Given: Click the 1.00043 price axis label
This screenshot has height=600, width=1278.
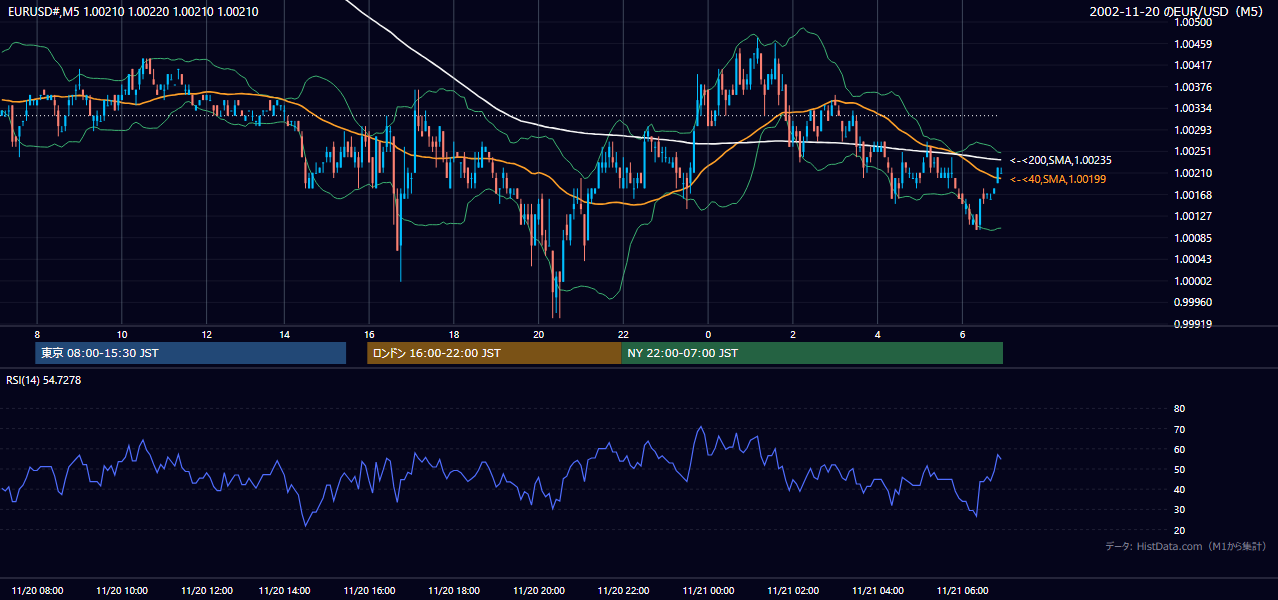Looking at the screenshot, I should tap(1192, 259).
